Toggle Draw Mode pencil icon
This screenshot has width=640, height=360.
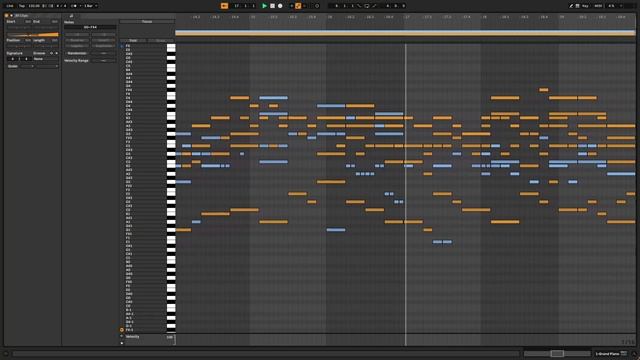point(571,6)
